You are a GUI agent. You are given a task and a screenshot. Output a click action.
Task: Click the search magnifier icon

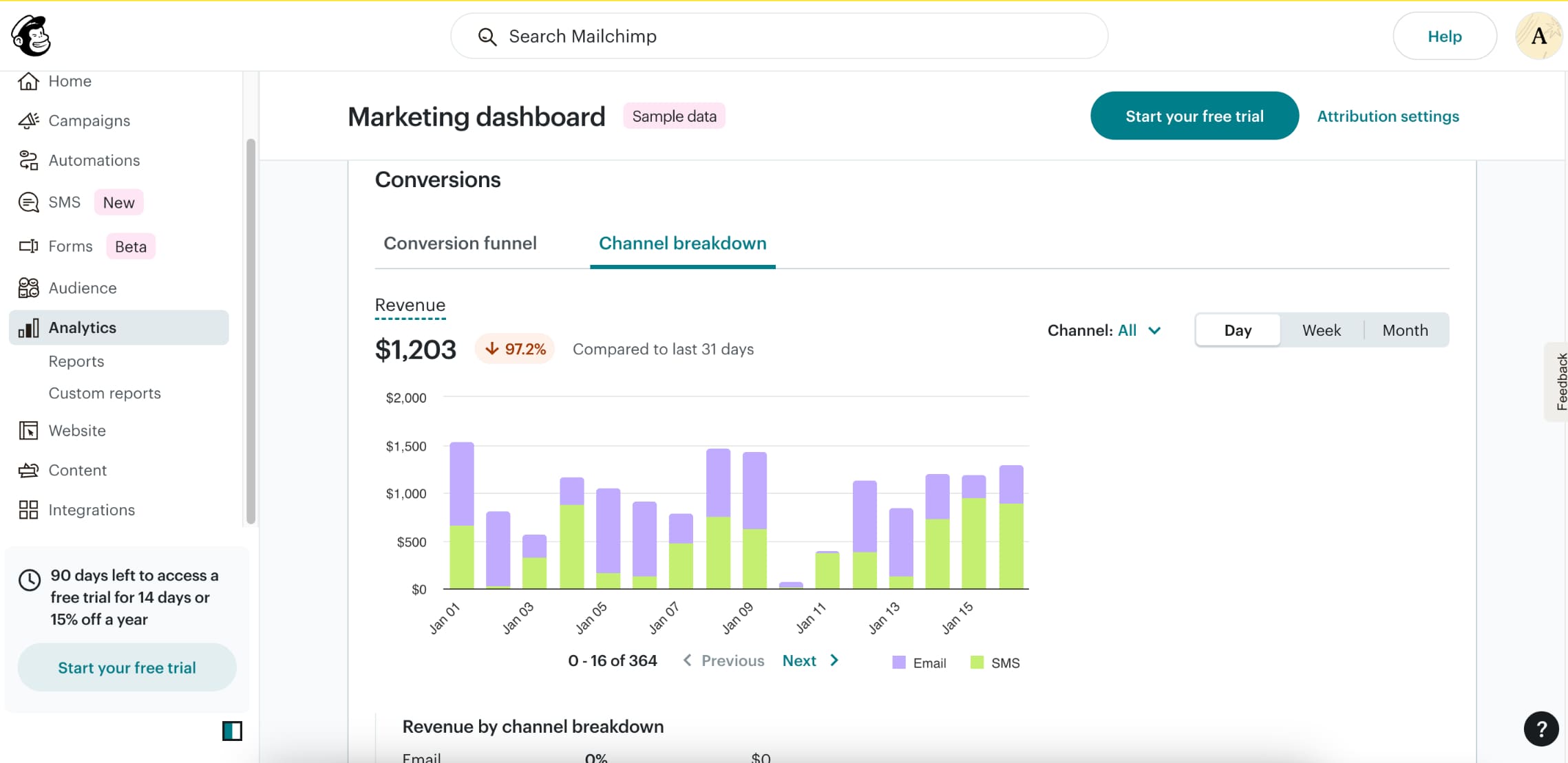(487, 36)
